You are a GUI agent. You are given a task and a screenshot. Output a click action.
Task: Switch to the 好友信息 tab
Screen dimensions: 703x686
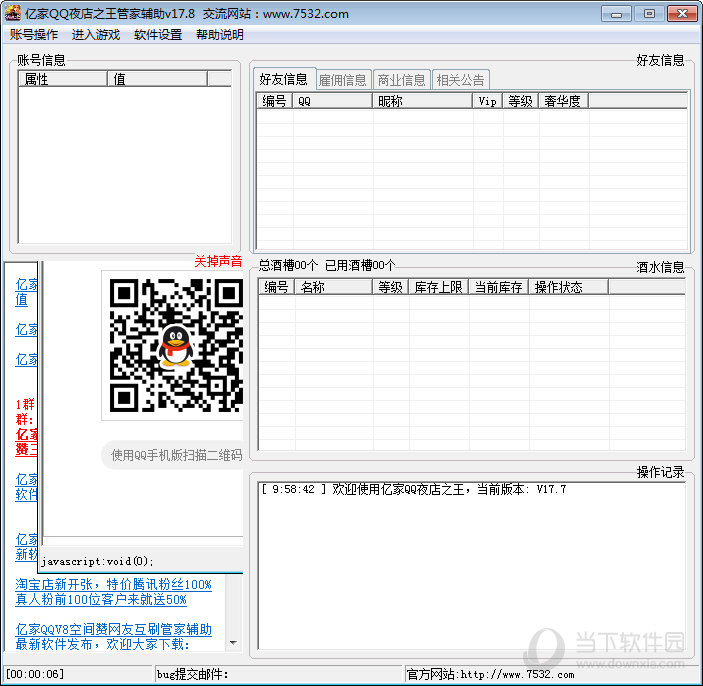pos(284,79)
